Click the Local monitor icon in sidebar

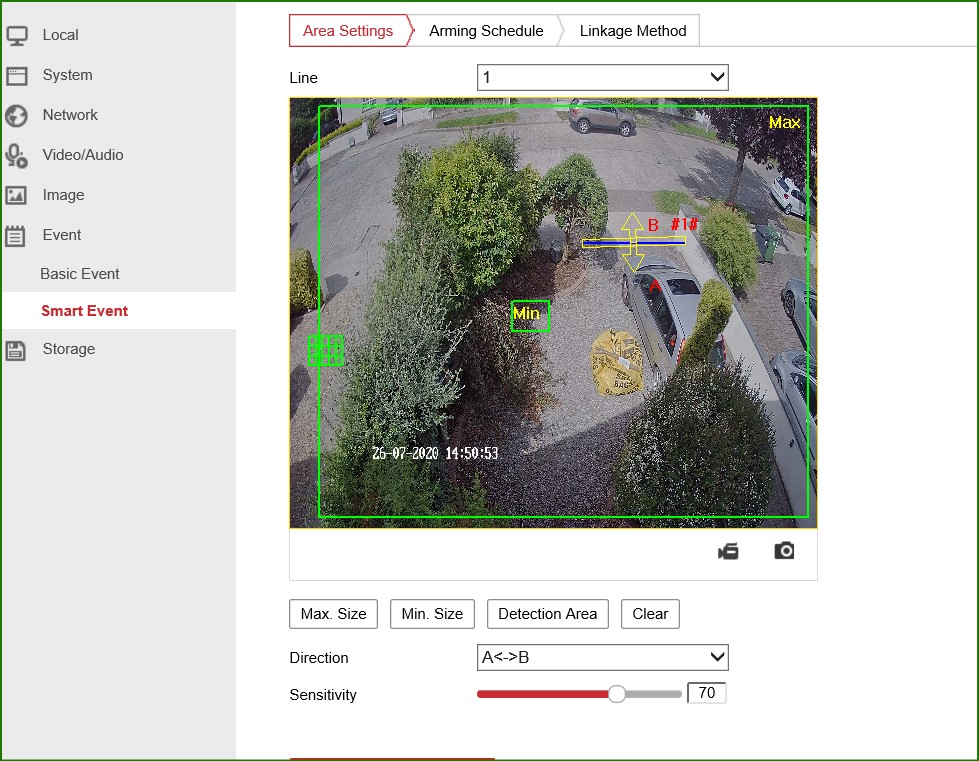coord(17,35)
